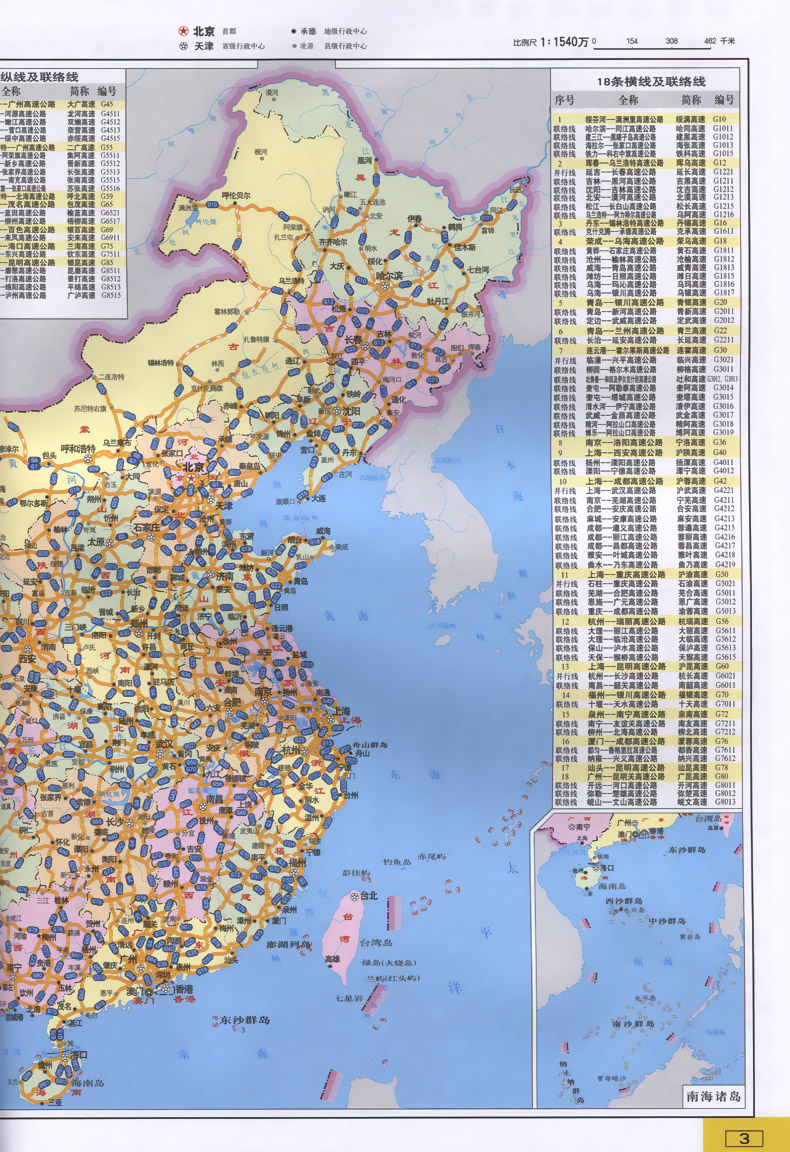Click the code G70 in right table
The width and height of the screenshot is (790, 1152).
point(721,694)
